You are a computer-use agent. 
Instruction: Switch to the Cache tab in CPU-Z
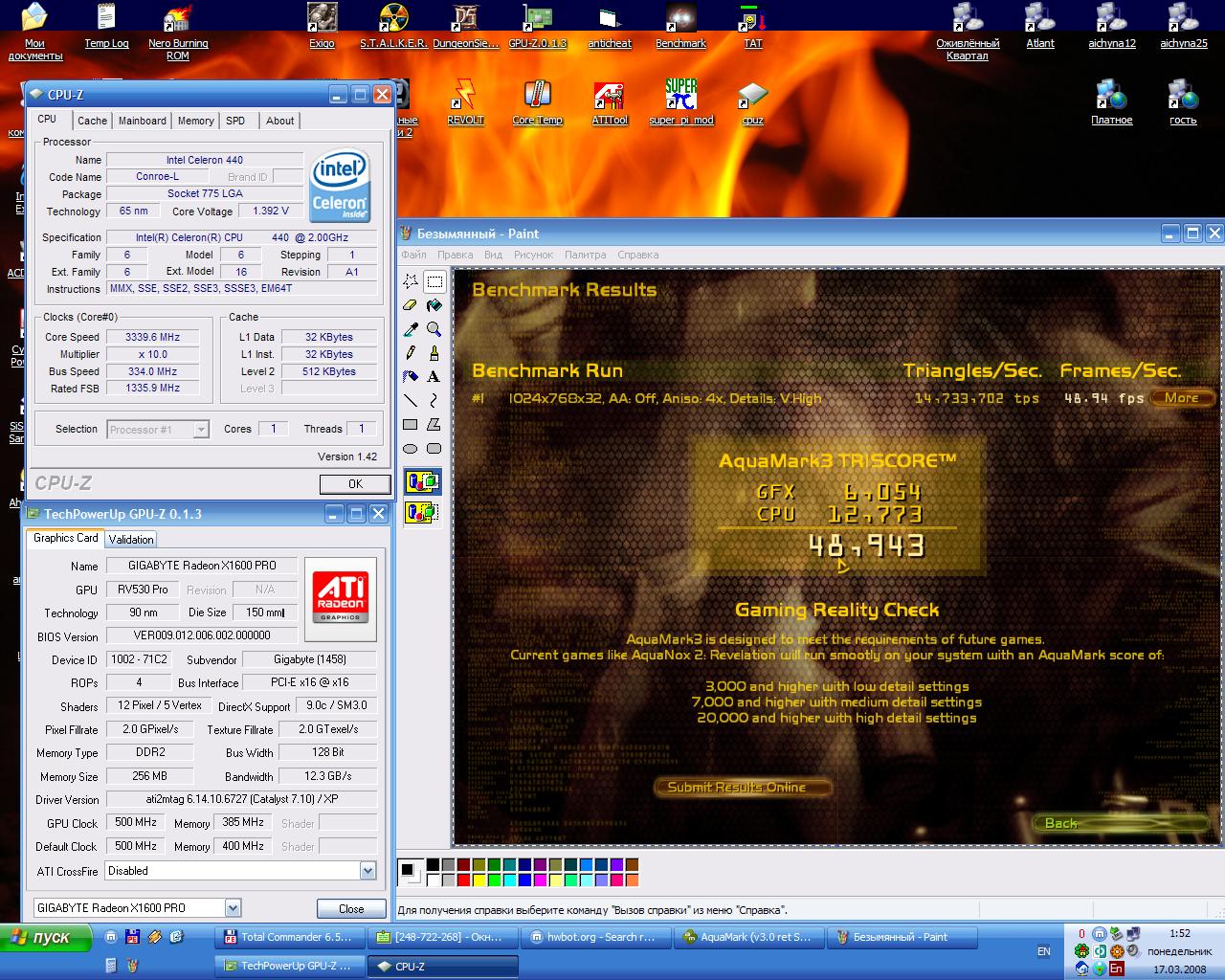point(92,121)
